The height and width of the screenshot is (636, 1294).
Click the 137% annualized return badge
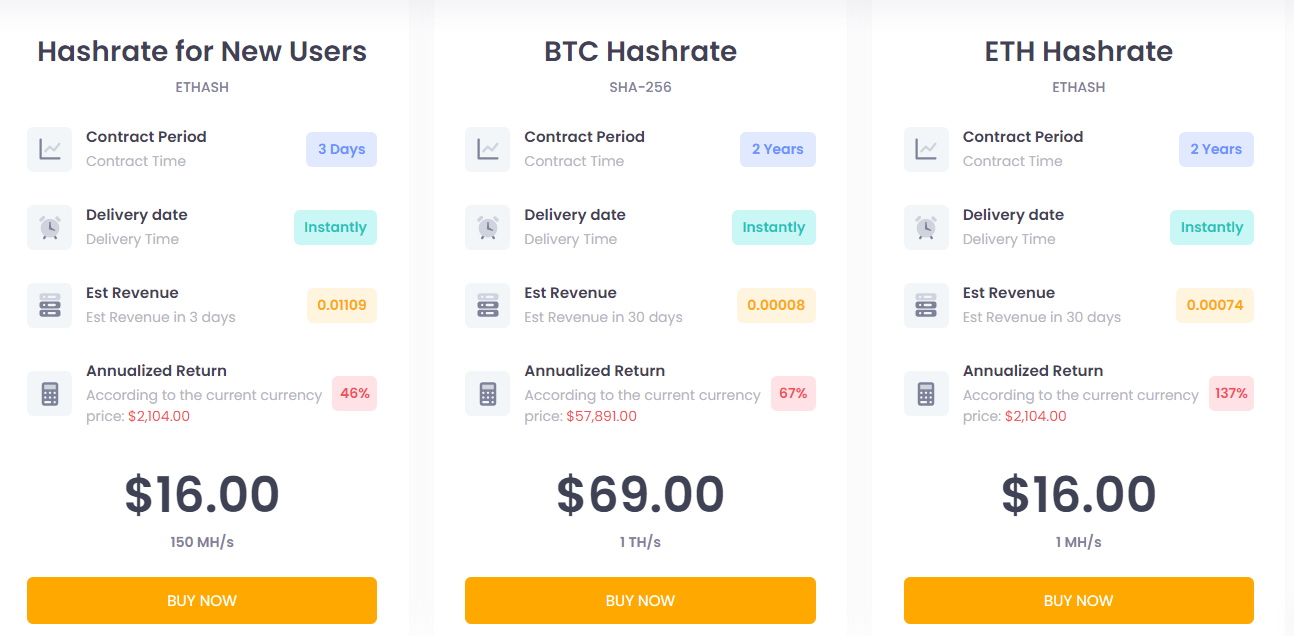click(1231, 393)
